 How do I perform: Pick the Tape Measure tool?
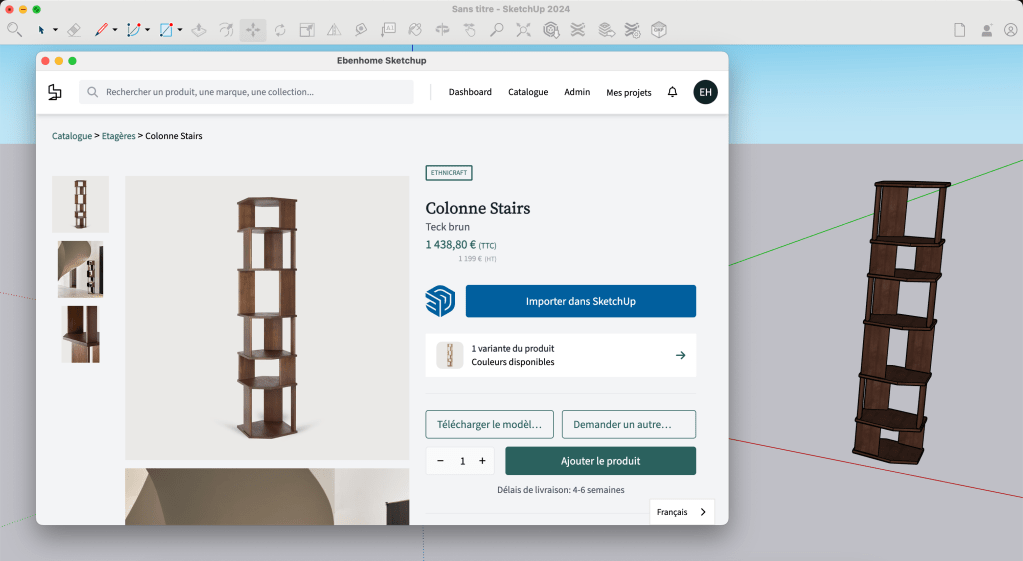click(361, 30)
